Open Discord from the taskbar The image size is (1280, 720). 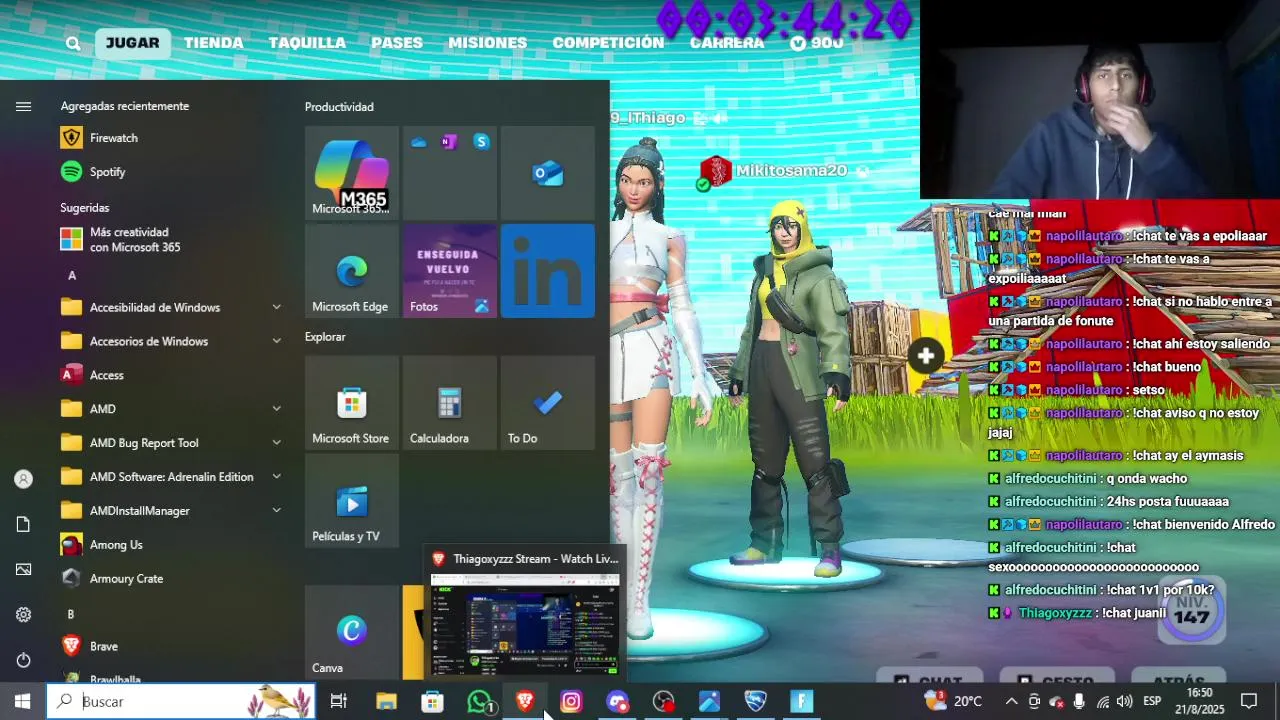click(x=617, y=702)
